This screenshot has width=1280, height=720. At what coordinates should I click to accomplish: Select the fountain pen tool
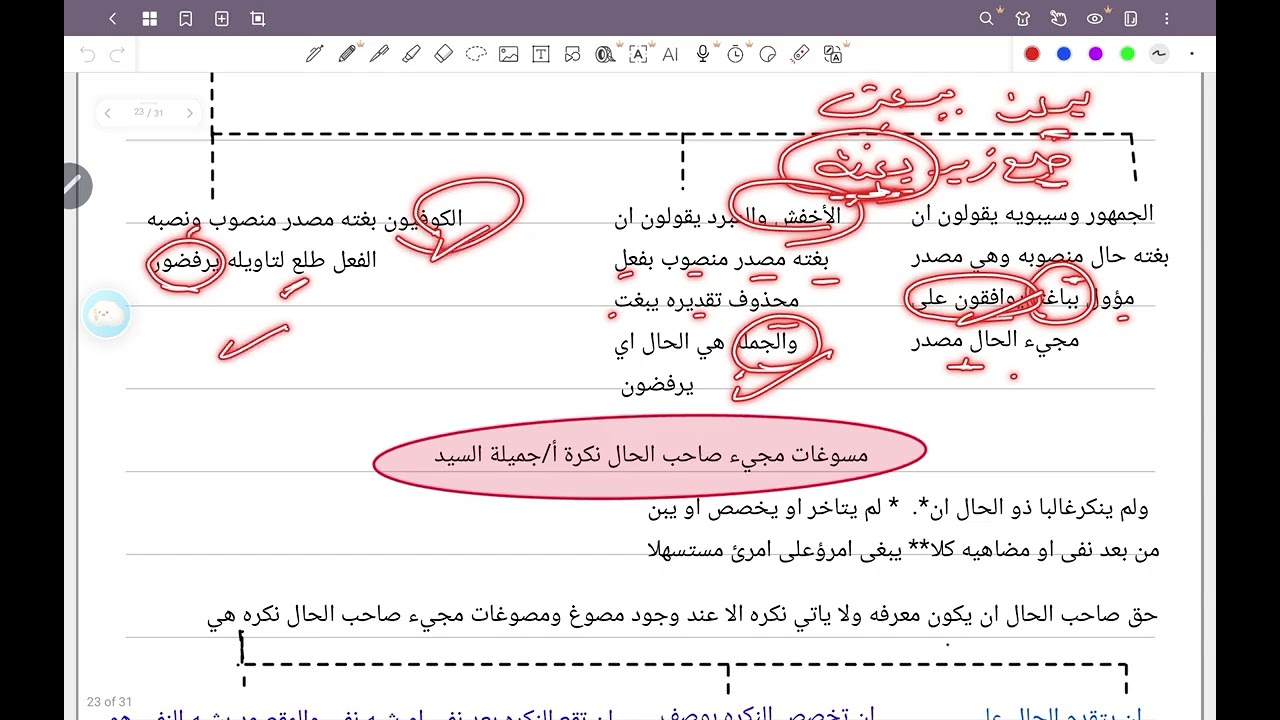click(315, 54)
